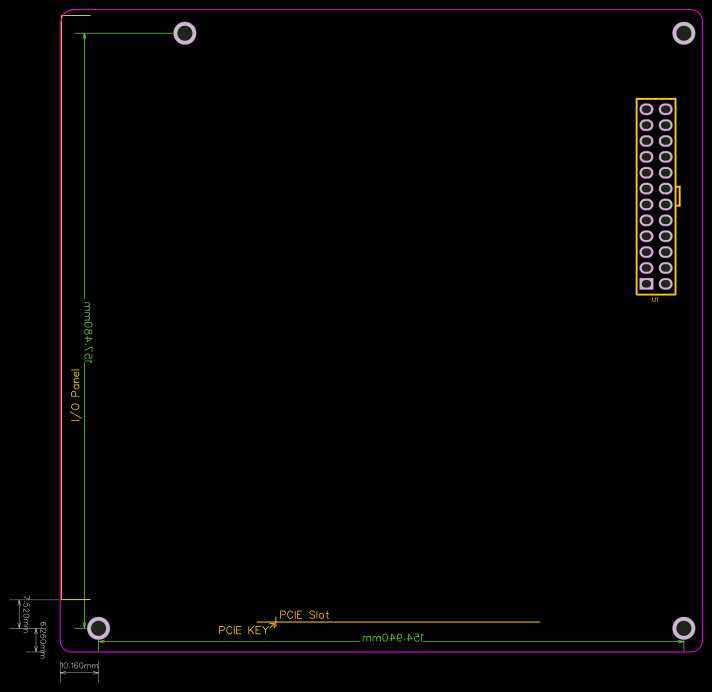This screenshot has height=692, width=712.
Task: Click the top-left pad of connector U1
Action: [646, 109]
